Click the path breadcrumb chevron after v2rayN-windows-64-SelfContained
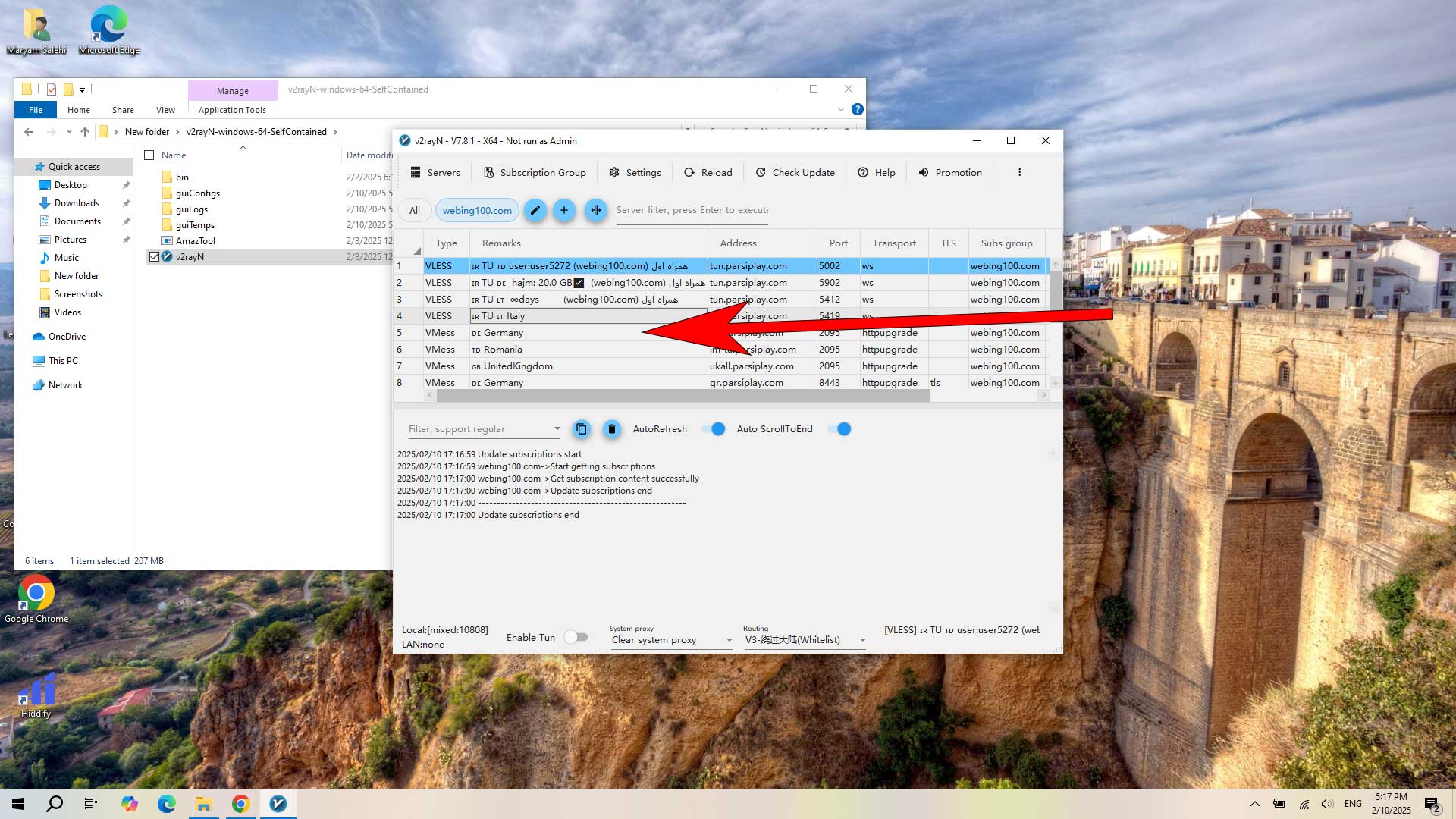This screenshot has height=819, width=1456. [335, 132]
